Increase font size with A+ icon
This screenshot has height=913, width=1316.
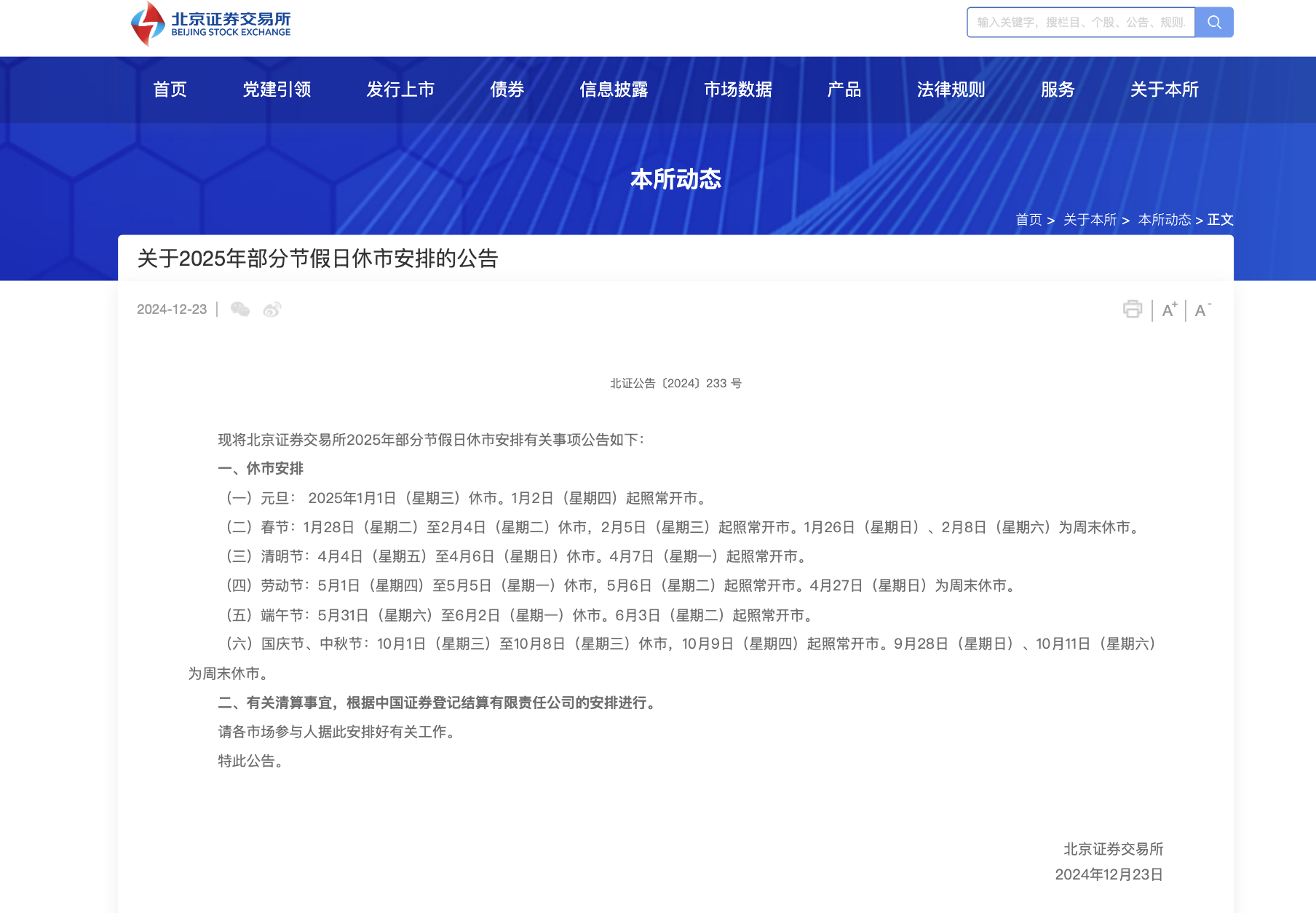coord(1169,310)
